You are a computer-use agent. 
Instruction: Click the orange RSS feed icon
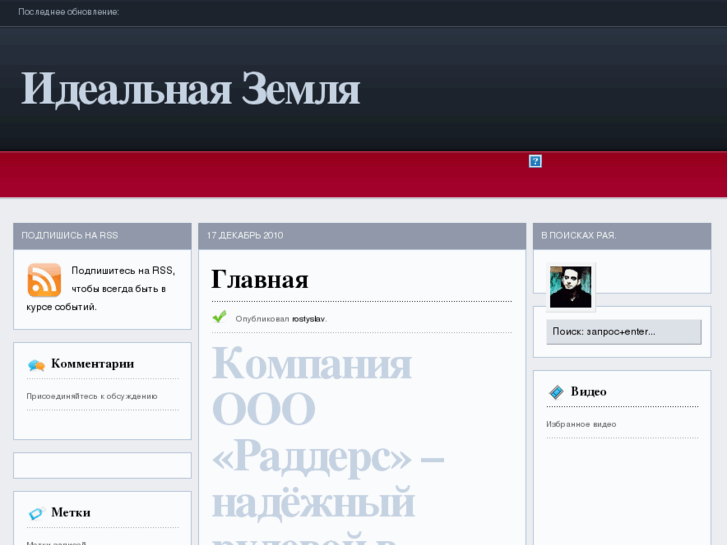click(x=45, y=280)
